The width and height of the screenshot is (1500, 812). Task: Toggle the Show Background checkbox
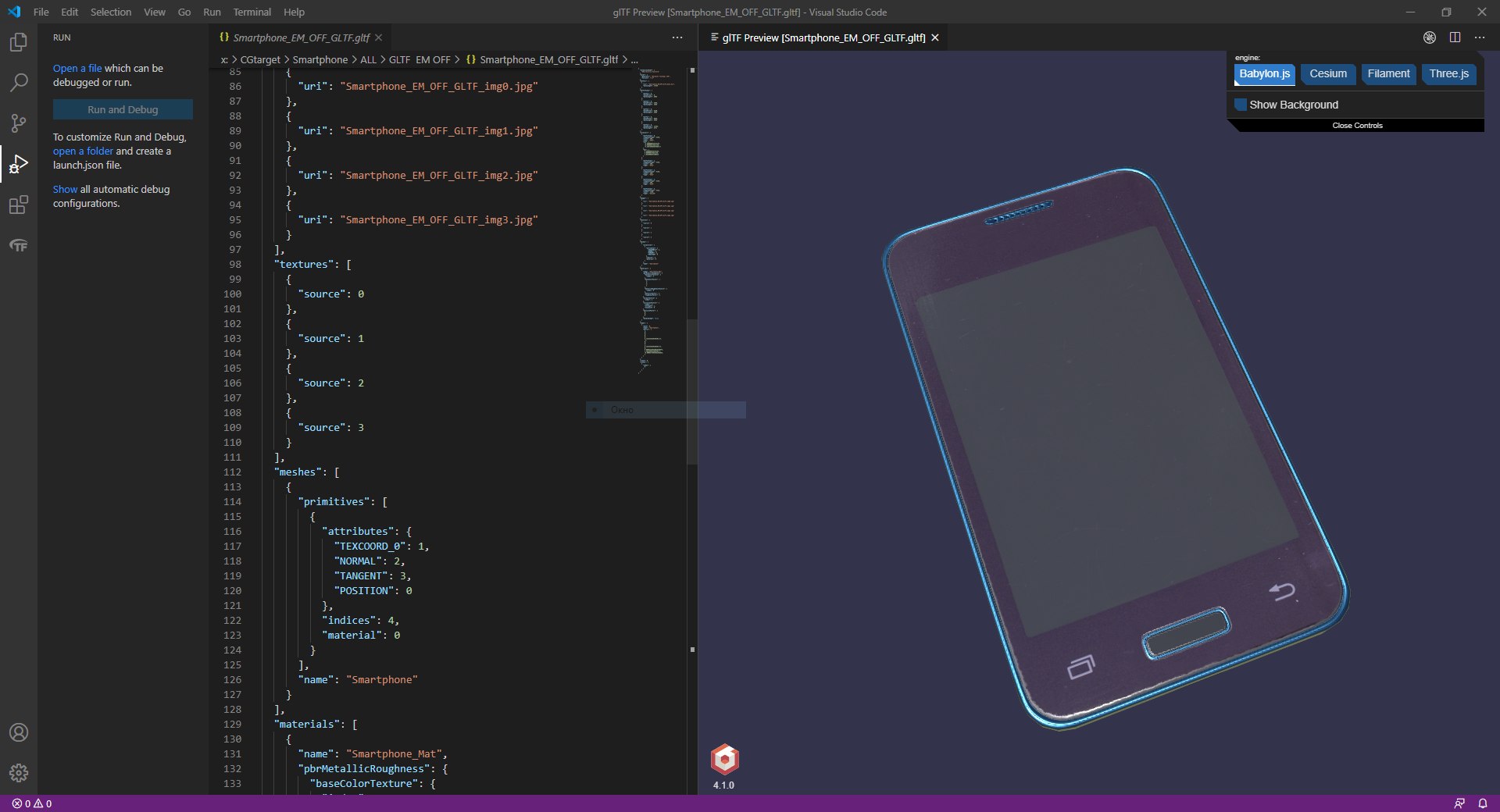1241,105
